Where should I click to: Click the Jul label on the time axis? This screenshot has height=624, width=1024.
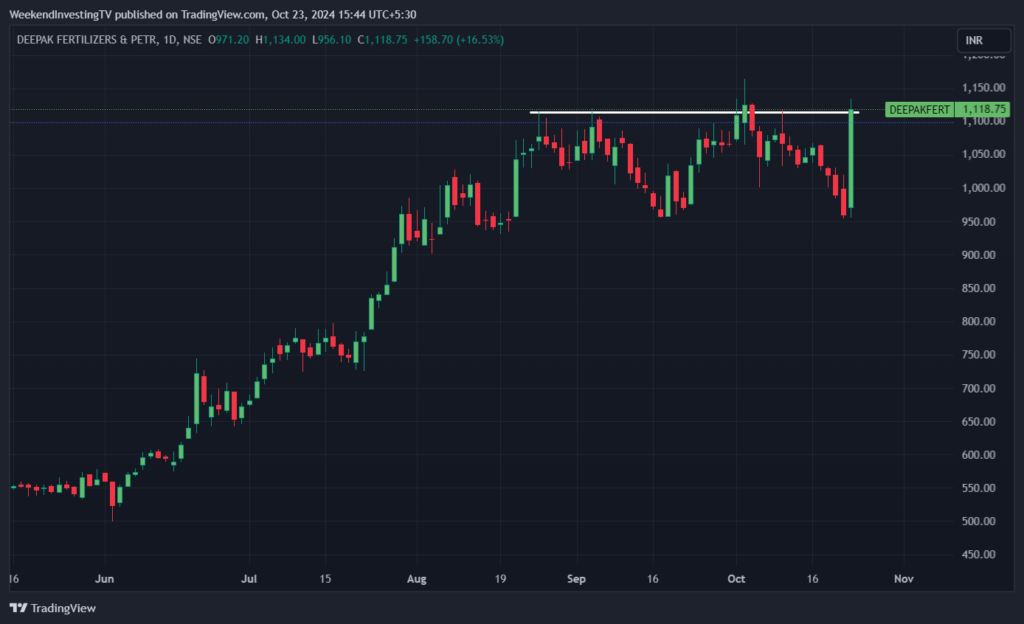point(249,579)
